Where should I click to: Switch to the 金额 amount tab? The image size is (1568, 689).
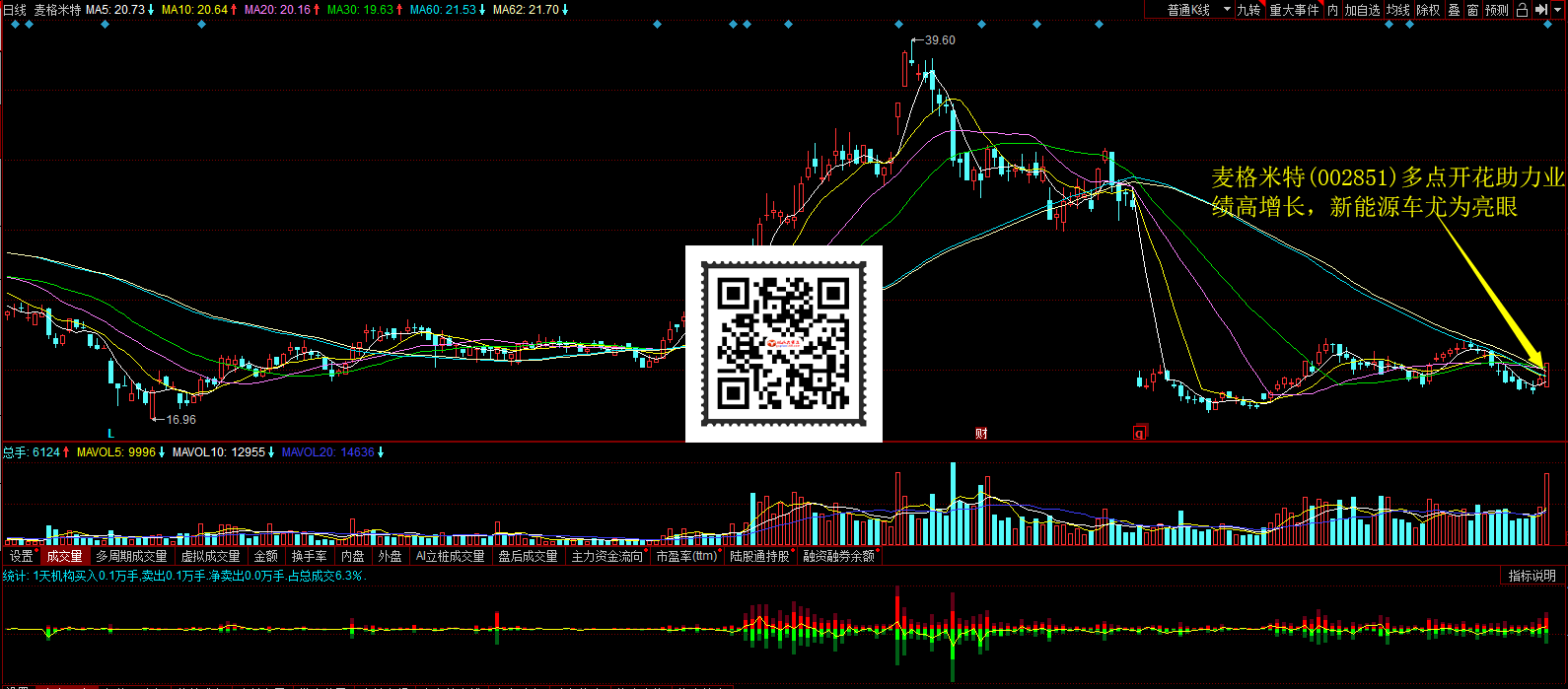pyautogui.click(x=266, y=556)
